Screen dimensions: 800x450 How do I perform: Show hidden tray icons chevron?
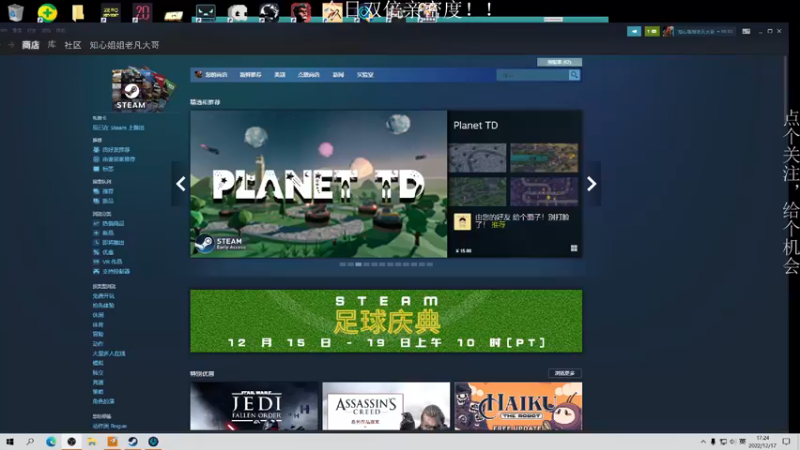(703, 442)
